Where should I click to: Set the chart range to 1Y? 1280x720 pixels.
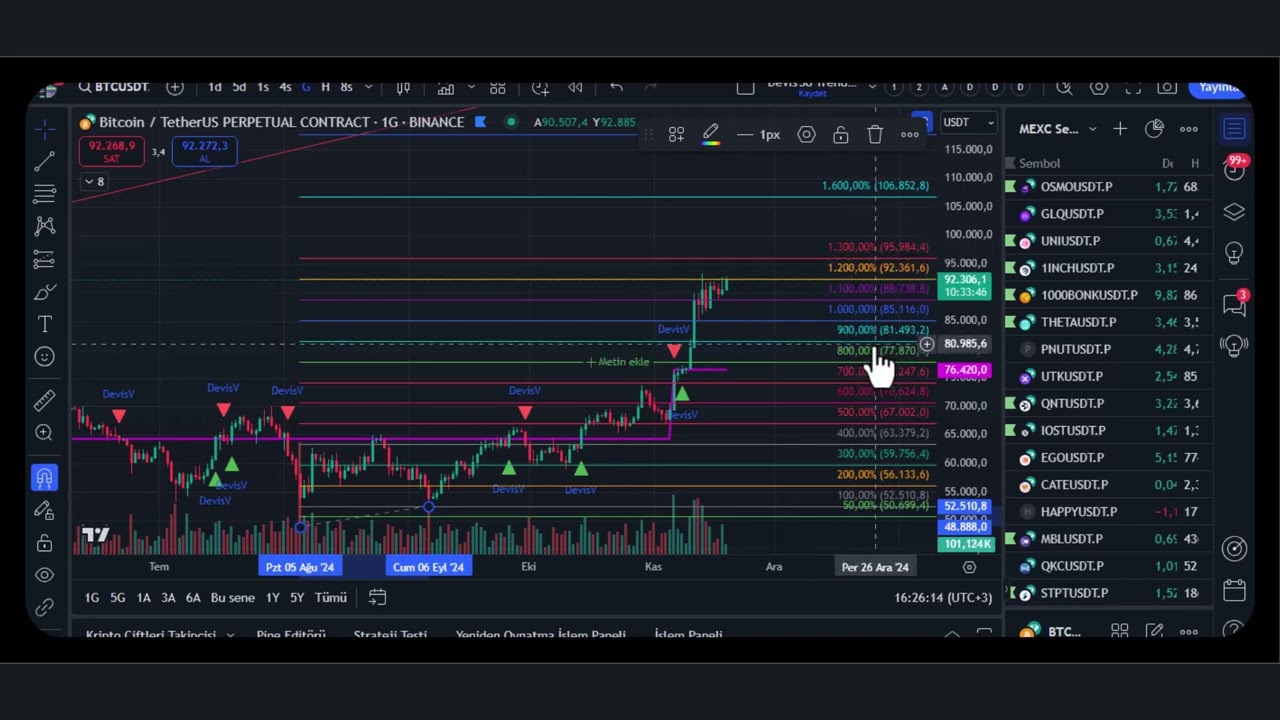click(x=272, y=597)
